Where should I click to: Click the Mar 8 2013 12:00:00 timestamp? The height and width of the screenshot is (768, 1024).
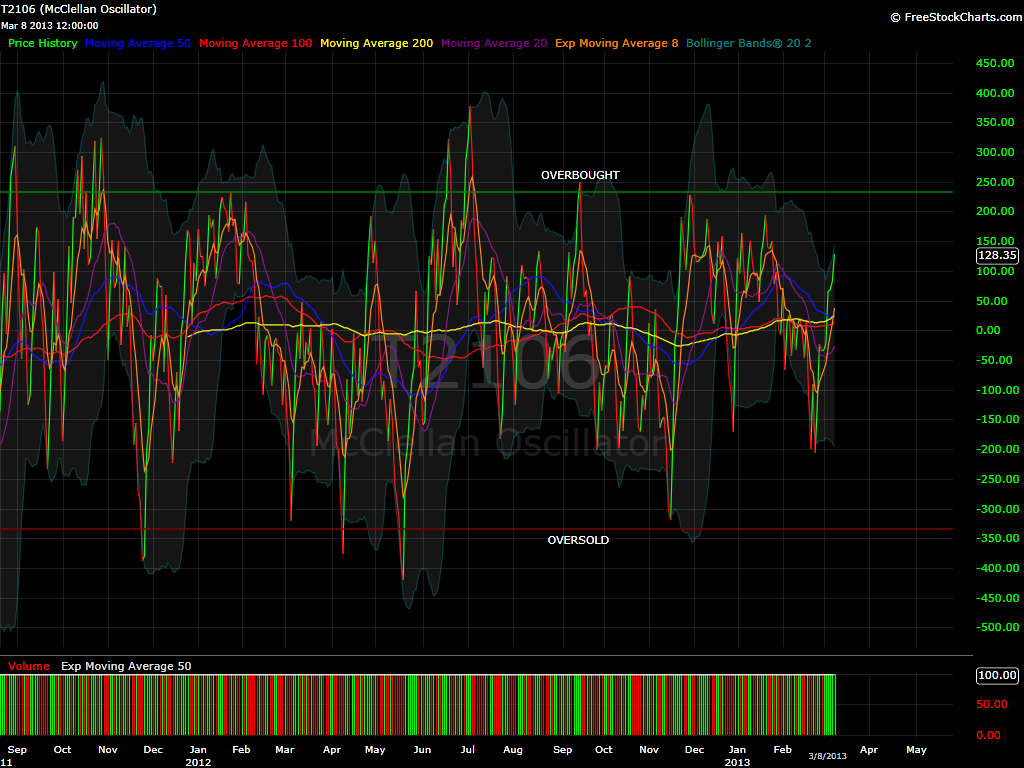point(50,25)
